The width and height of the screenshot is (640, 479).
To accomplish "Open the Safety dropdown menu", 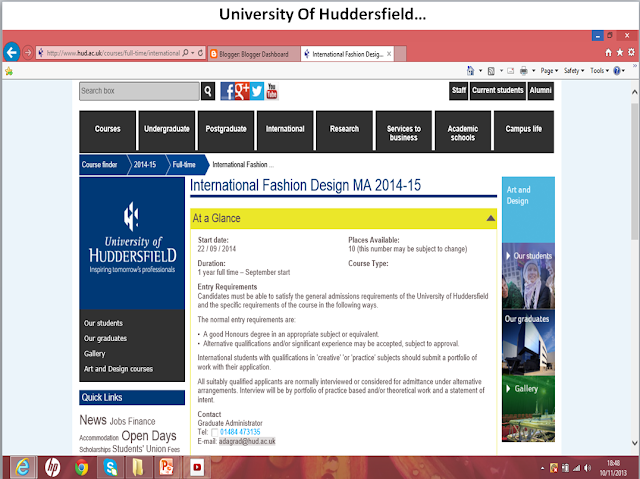I will [574, 71].
